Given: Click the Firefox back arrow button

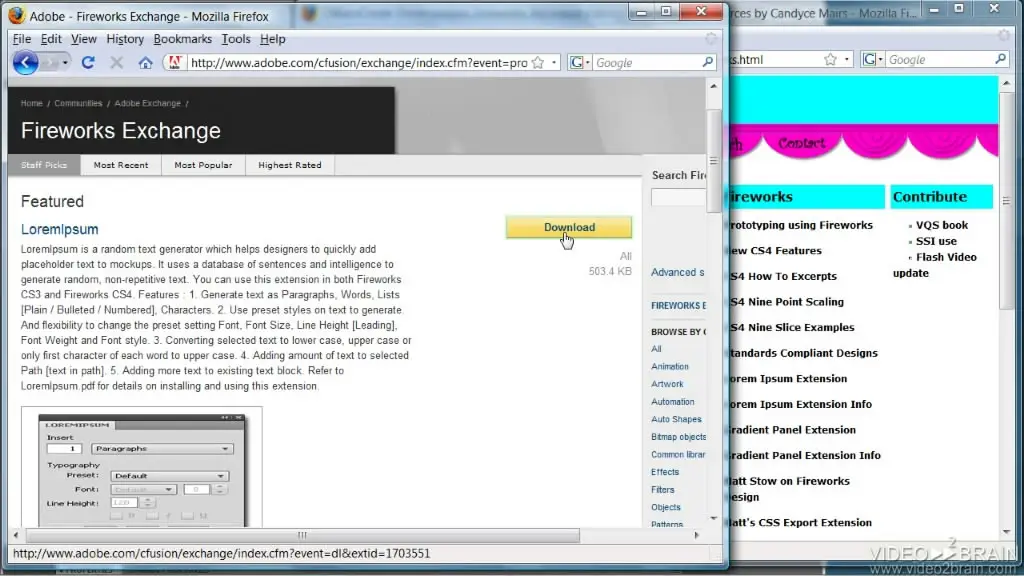Looking at the screenshot, I should tap(25, 63).
